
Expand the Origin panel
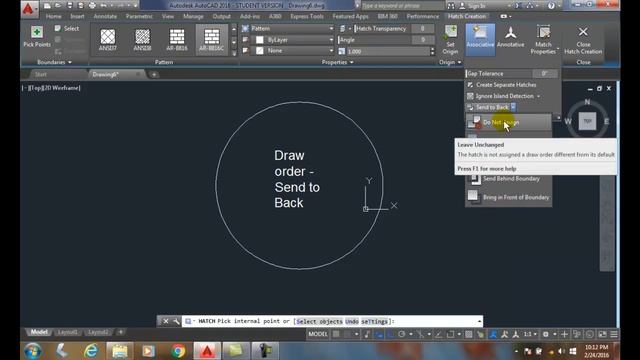click(450, 62)
